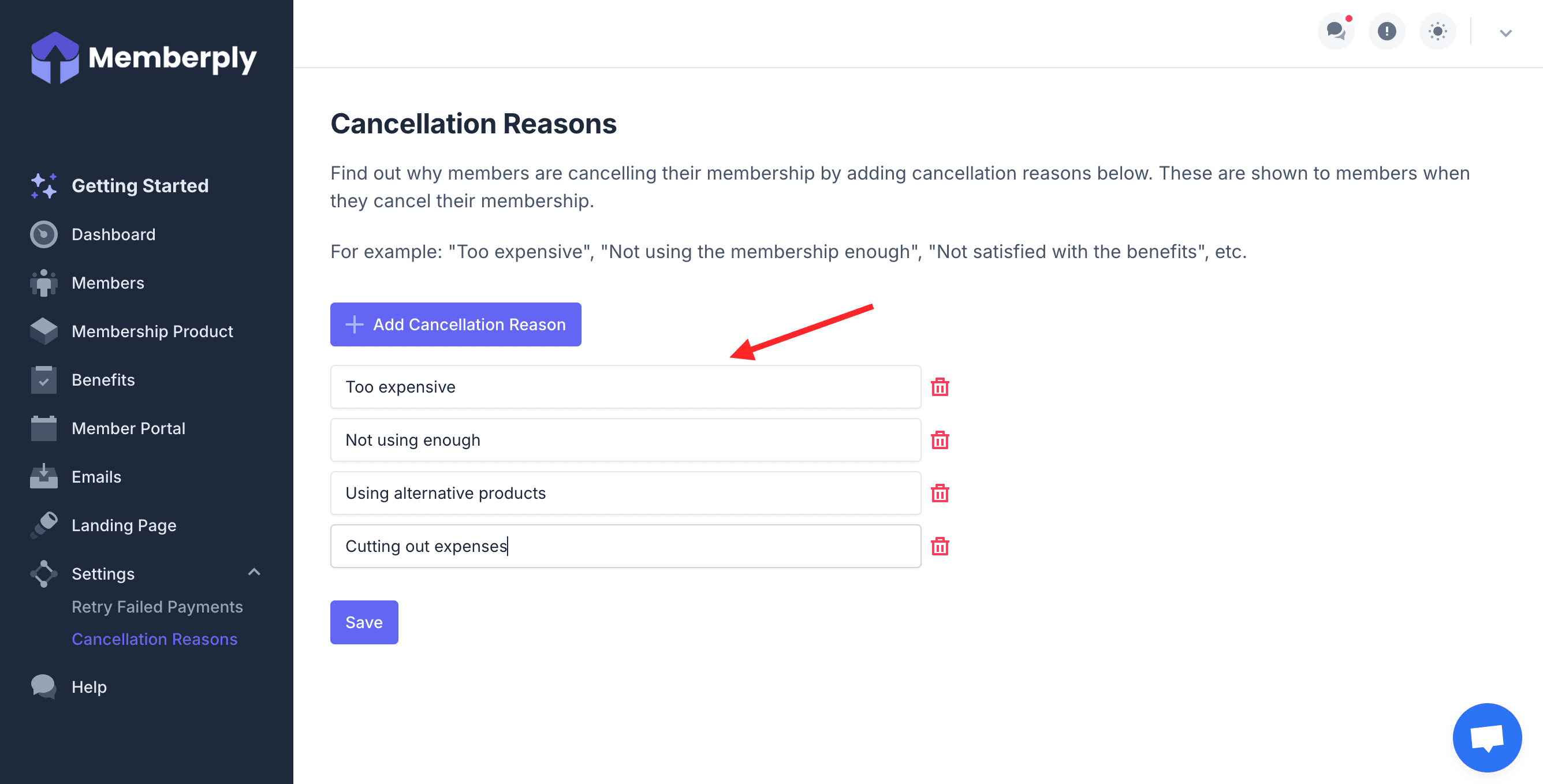Screen dimensions: 1543x784
Task: Collapse the Settings menu chevron
Action: coord(254,573)
